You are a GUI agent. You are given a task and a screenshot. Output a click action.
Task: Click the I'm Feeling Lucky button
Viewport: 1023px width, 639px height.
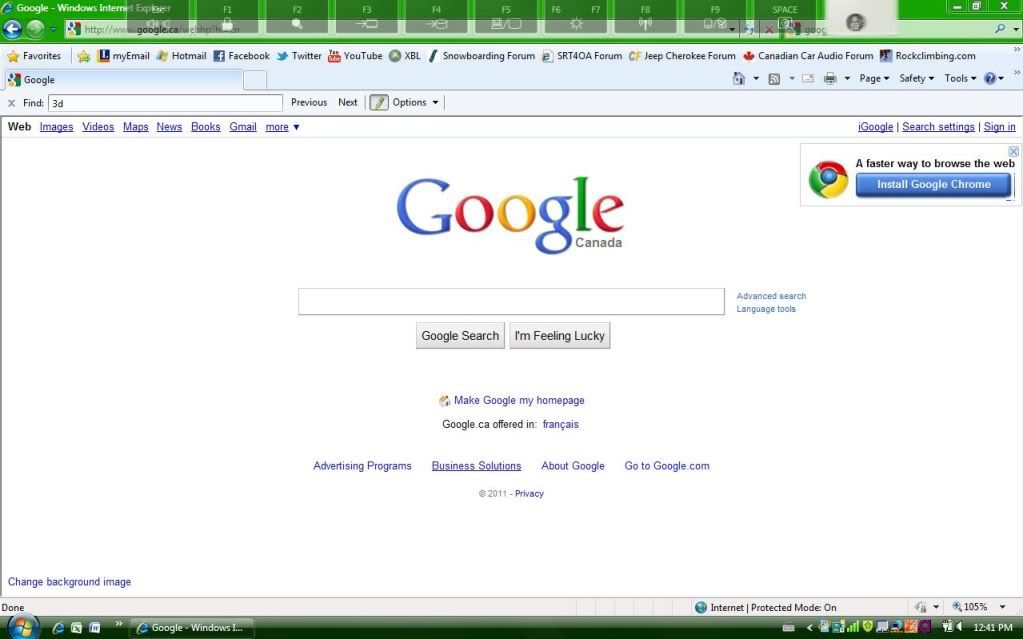tap(560, 335)
